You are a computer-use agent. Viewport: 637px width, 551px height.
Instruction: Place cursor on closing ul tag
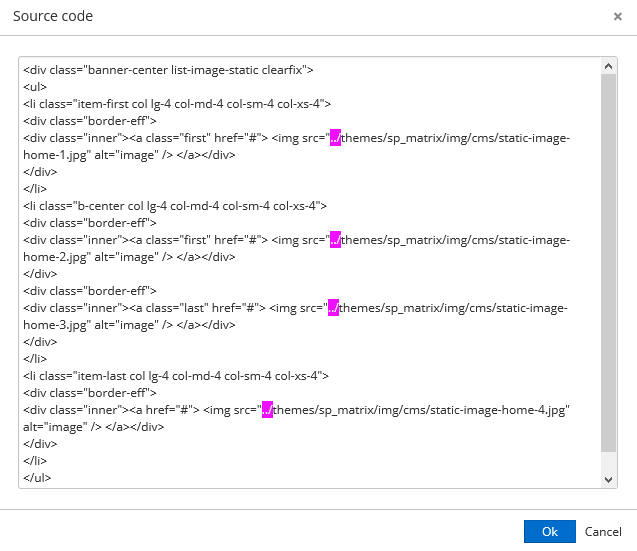[x=37, y=478]
